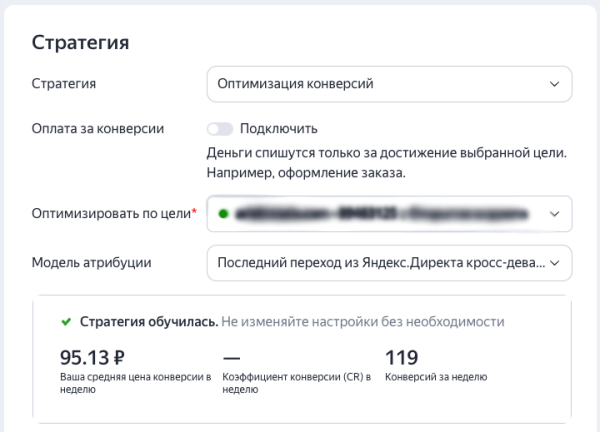Open the 'Модель атрибуции' dropdown
Image resolution: width=600 pixels, height=432 pixels.
tap(390, 263)
